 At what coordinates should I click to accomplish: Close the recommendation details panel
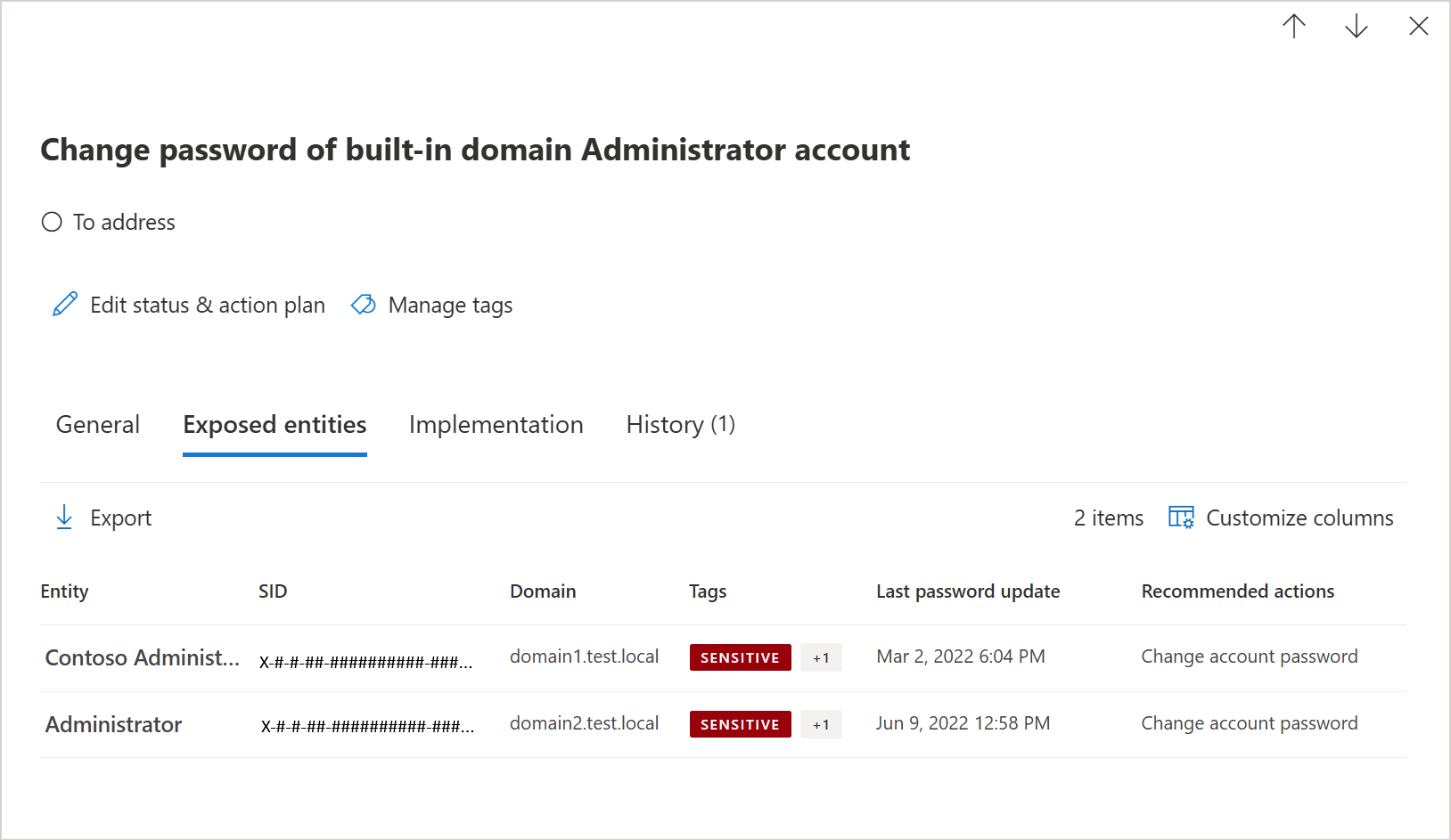(x=1418, y=27)
